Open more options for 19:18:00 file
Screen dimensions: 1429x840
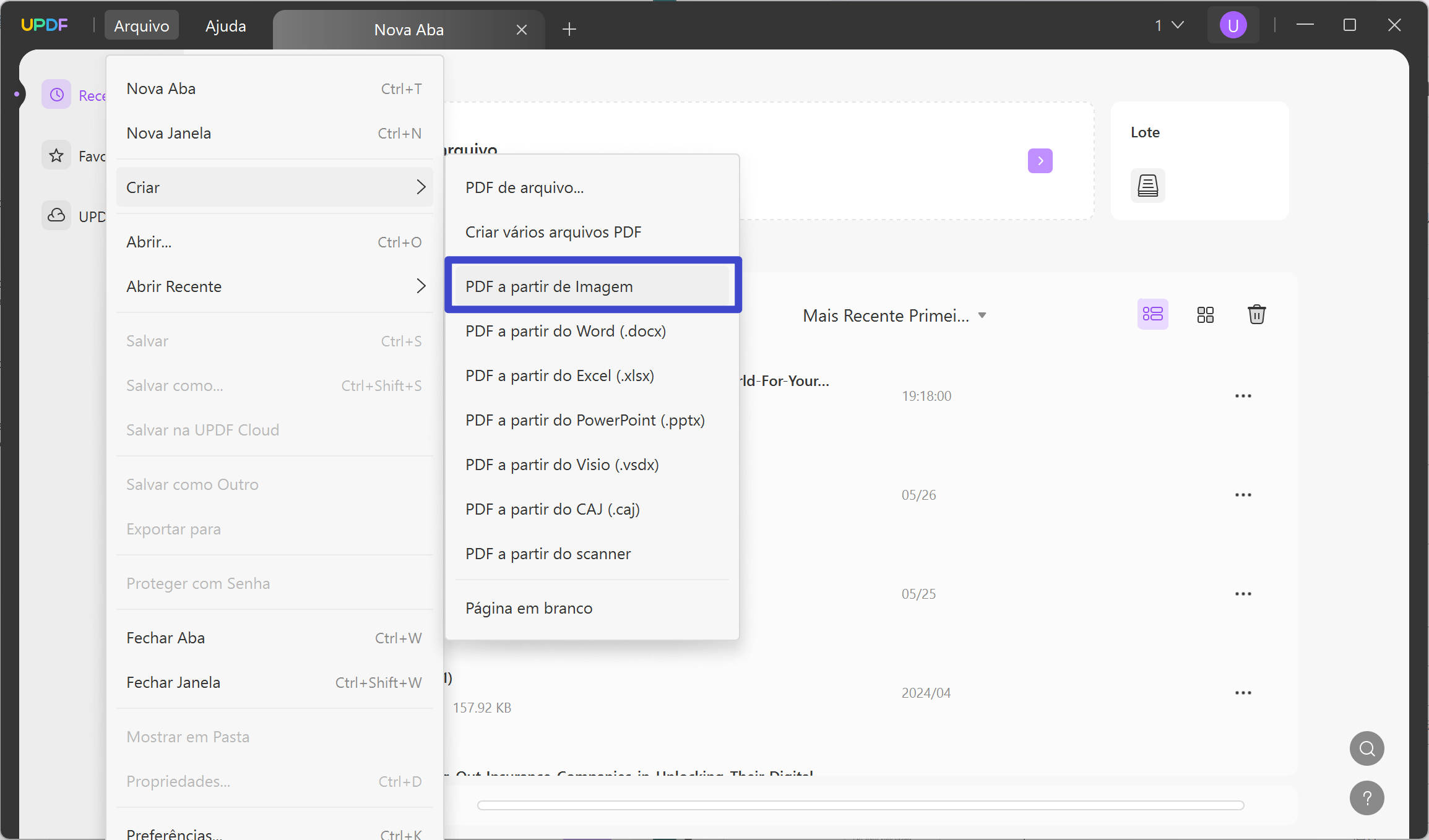(x=1243, y=396)
